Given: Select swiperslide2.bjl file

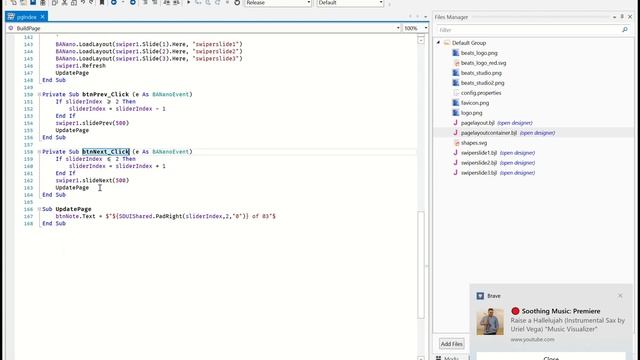Looking at the screenshot, I should (x=479, y=163).
